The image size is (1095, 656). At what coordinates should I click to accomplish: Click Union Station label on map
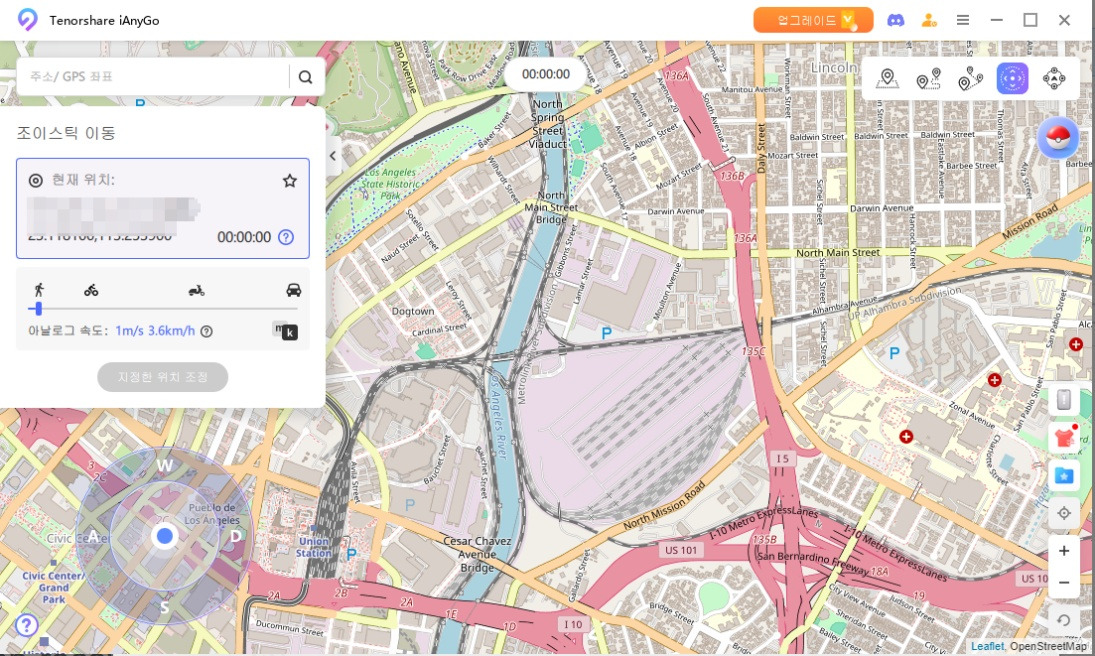(314, 547)
